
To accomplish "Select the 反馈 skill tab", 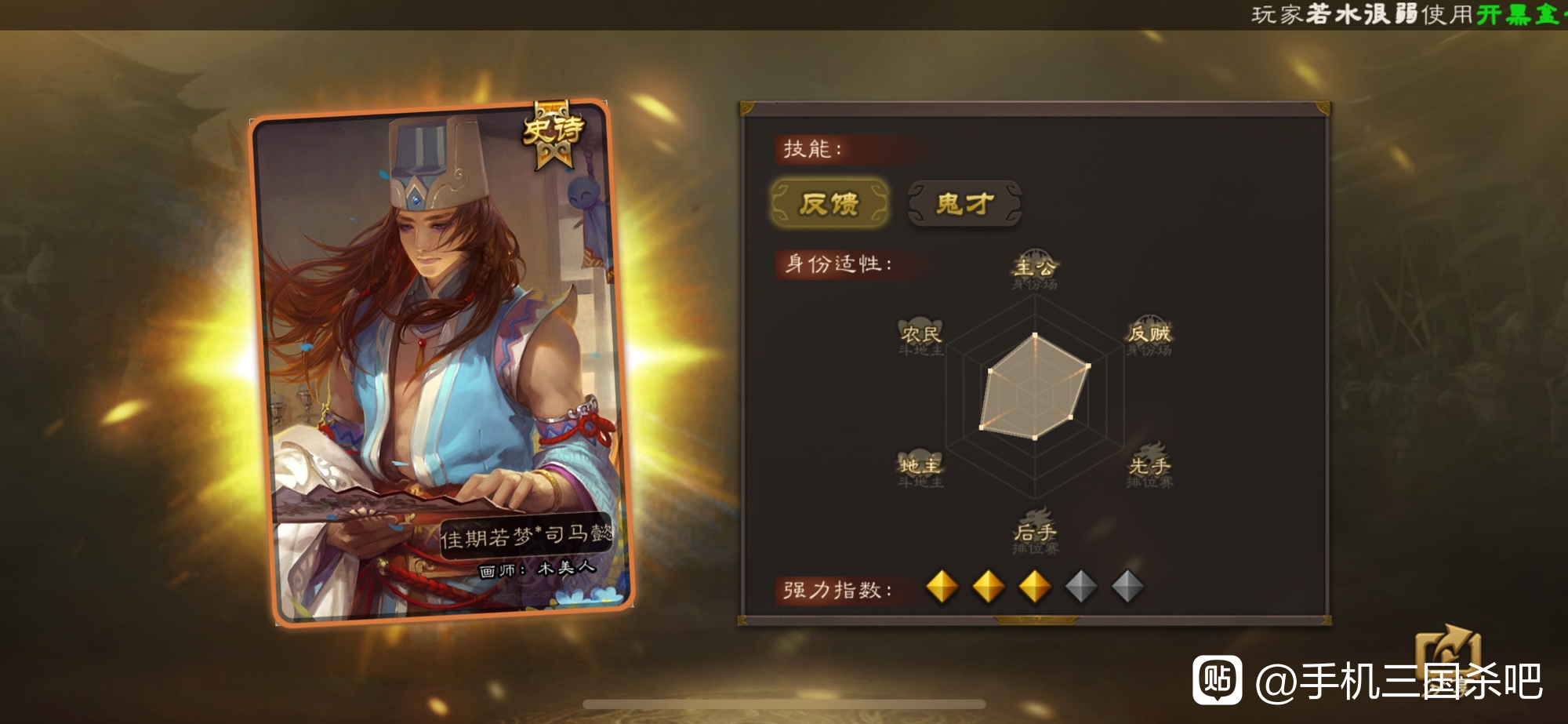I will 829,203.
